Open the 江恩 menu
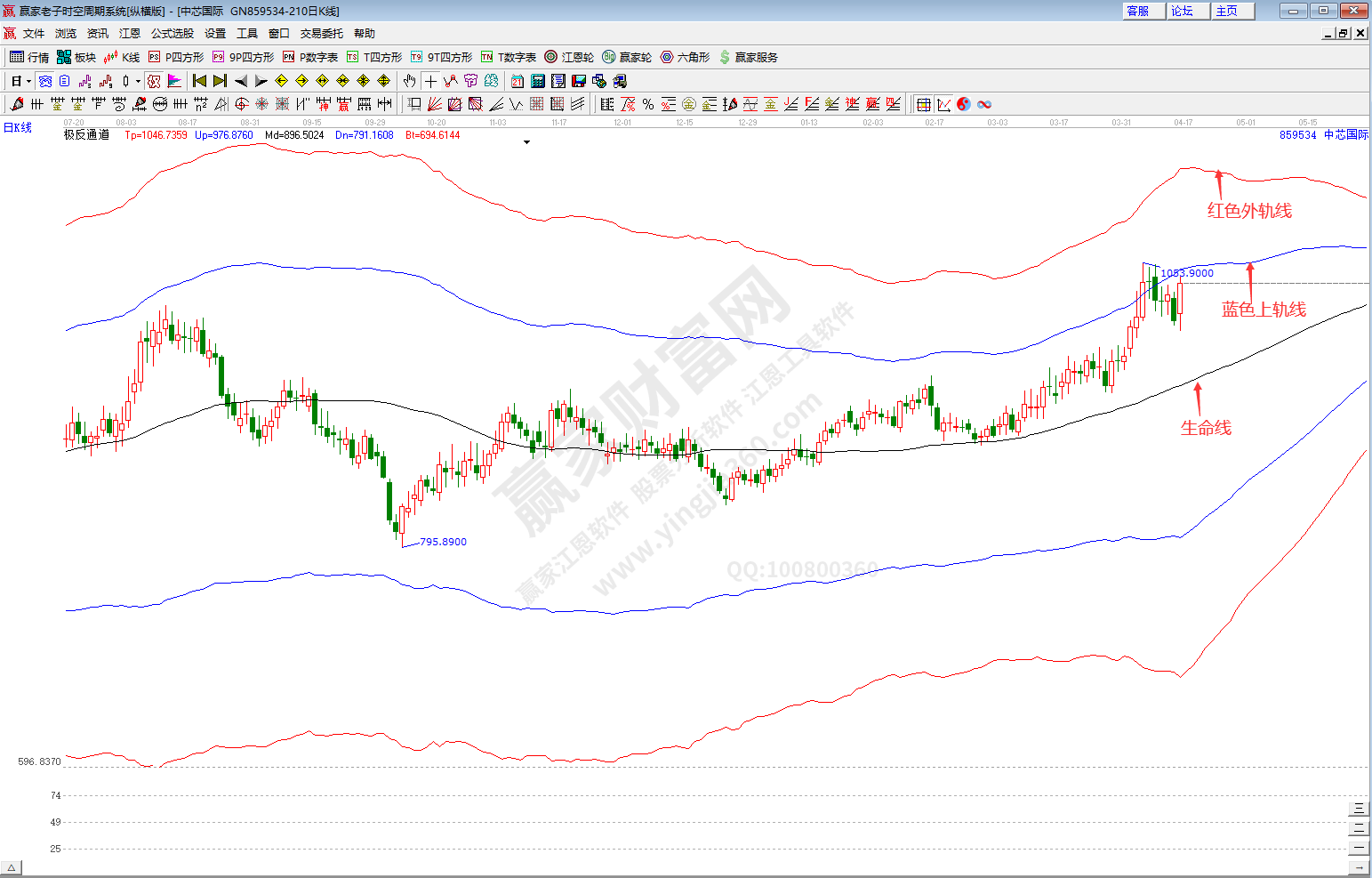The width and height of the screenshot is (1372, 878). pos(130,34)
